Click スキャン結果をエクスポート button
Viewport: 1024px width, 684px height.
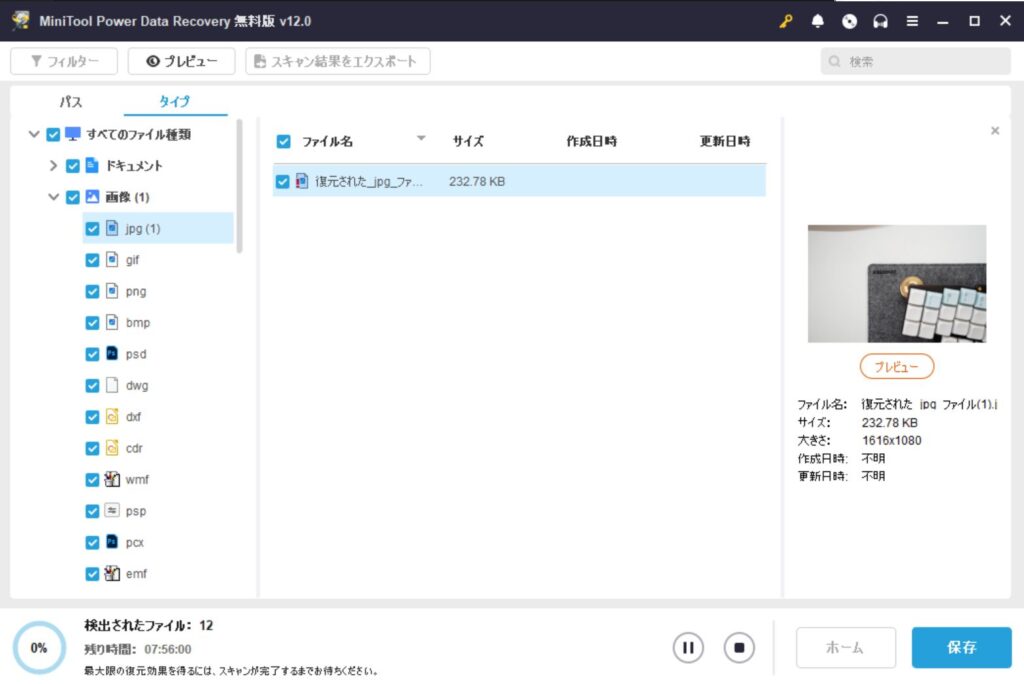point(338,61)
